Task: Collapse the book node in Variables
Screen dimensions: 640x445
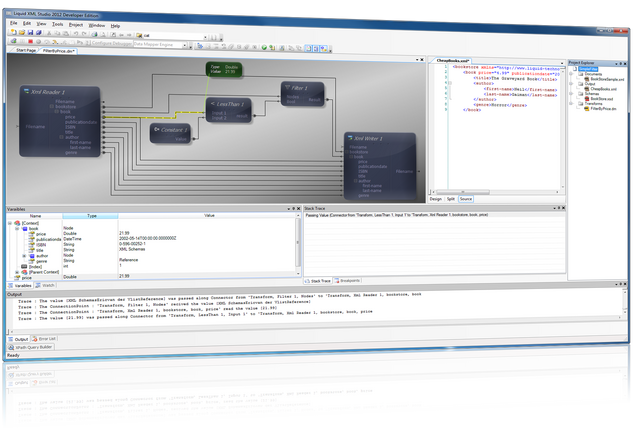Action: [x=17, y=229]
